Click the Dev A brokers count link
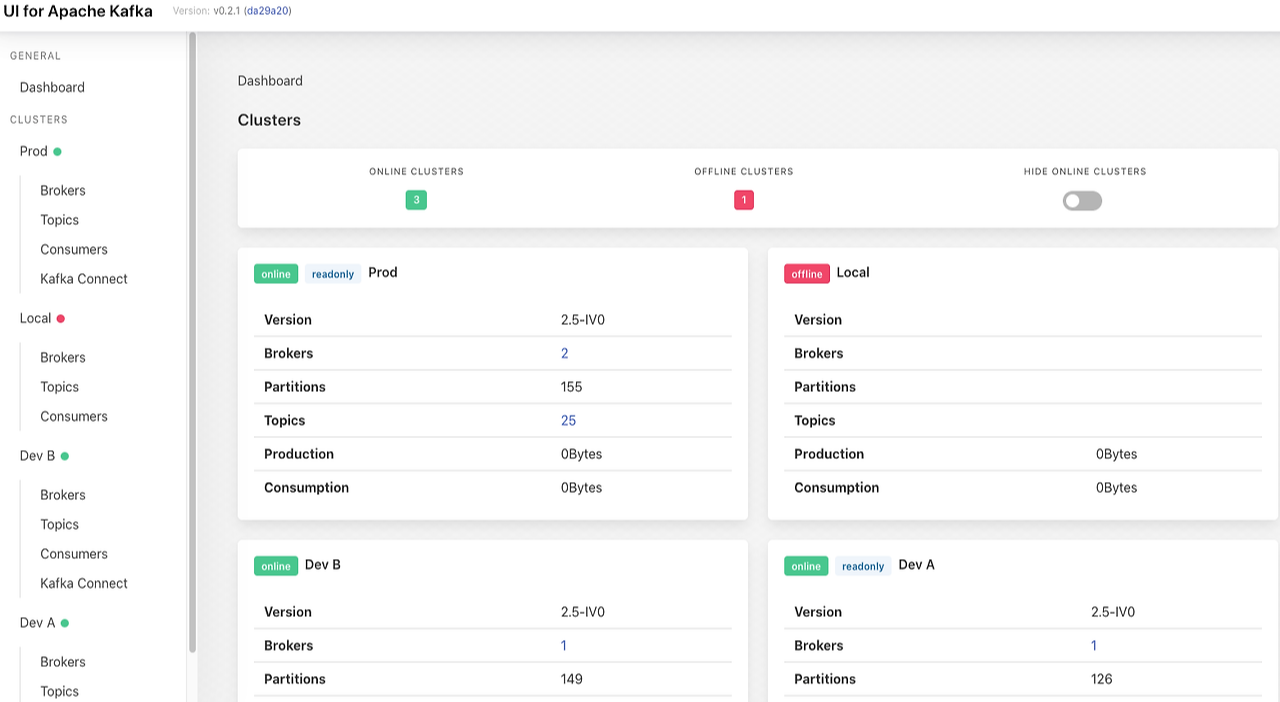Screen dimensions: 1280x702 click(1094, 645)
